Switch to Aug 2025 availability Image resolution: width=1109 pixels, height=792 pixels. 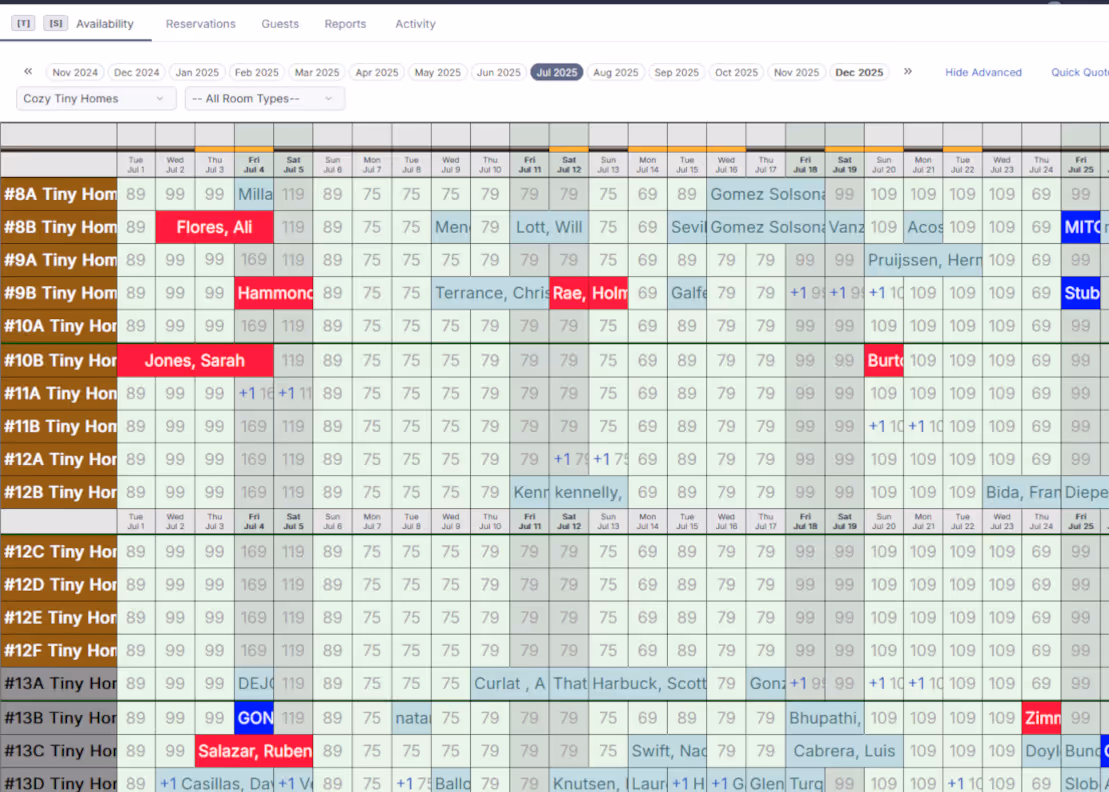[x=616, y=72]
